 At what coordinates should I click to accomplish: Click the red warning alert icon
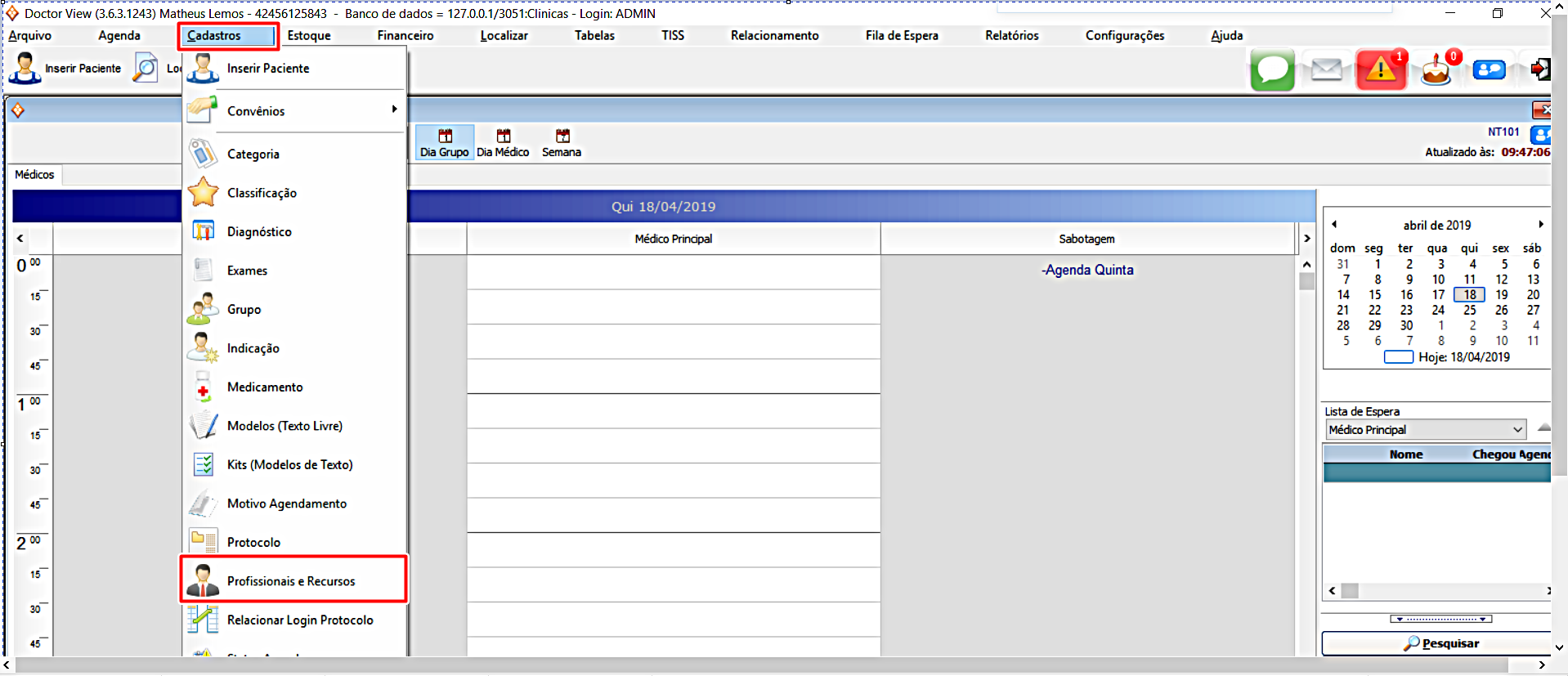(1381, 70)
